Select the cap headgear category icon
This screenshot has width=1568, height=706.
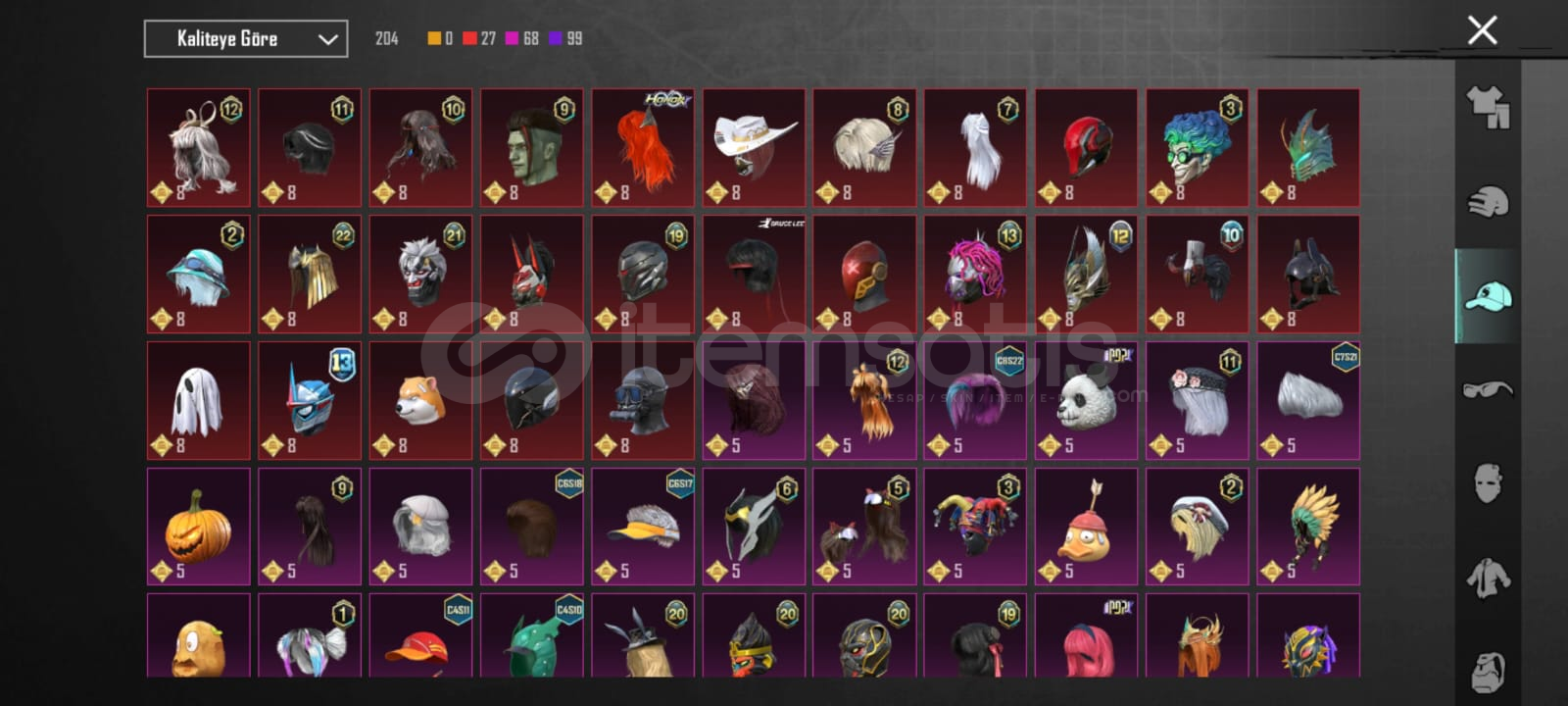coord(1488,295)
